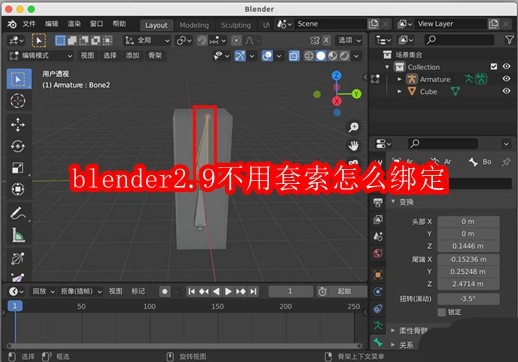Viewport: 518px width, 362px height.
Task: Click the 尾端 Z value 2.4714 m
Action: coord(468,284)
